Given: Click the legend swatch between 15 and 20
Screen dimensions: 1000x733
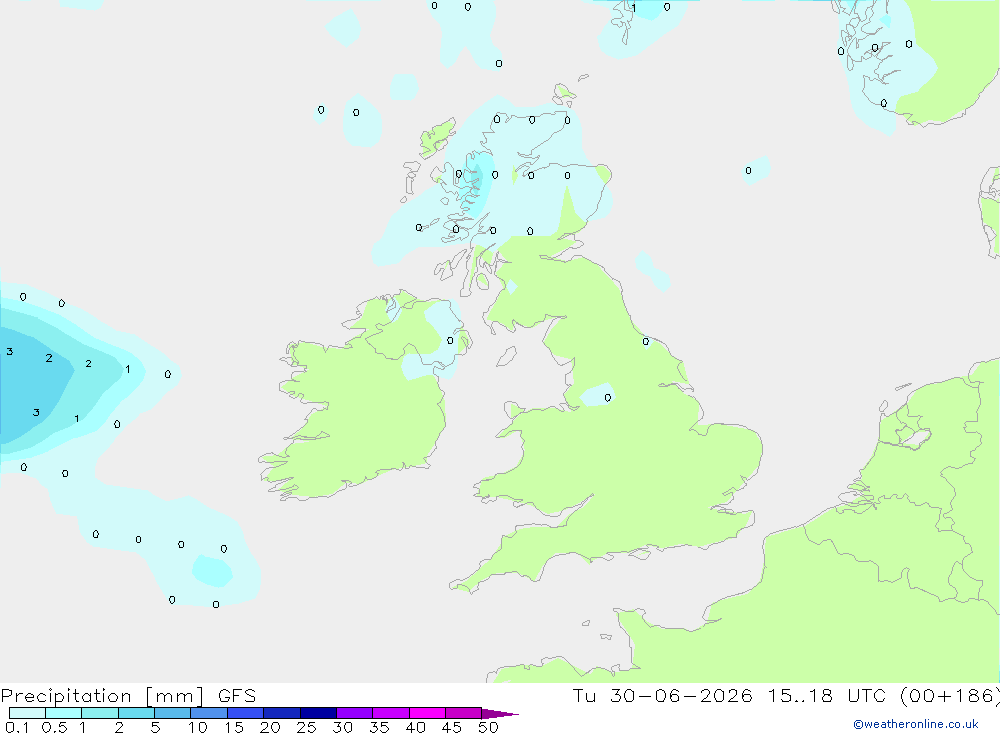Looking at the screenshot, I should coord(246,713).
